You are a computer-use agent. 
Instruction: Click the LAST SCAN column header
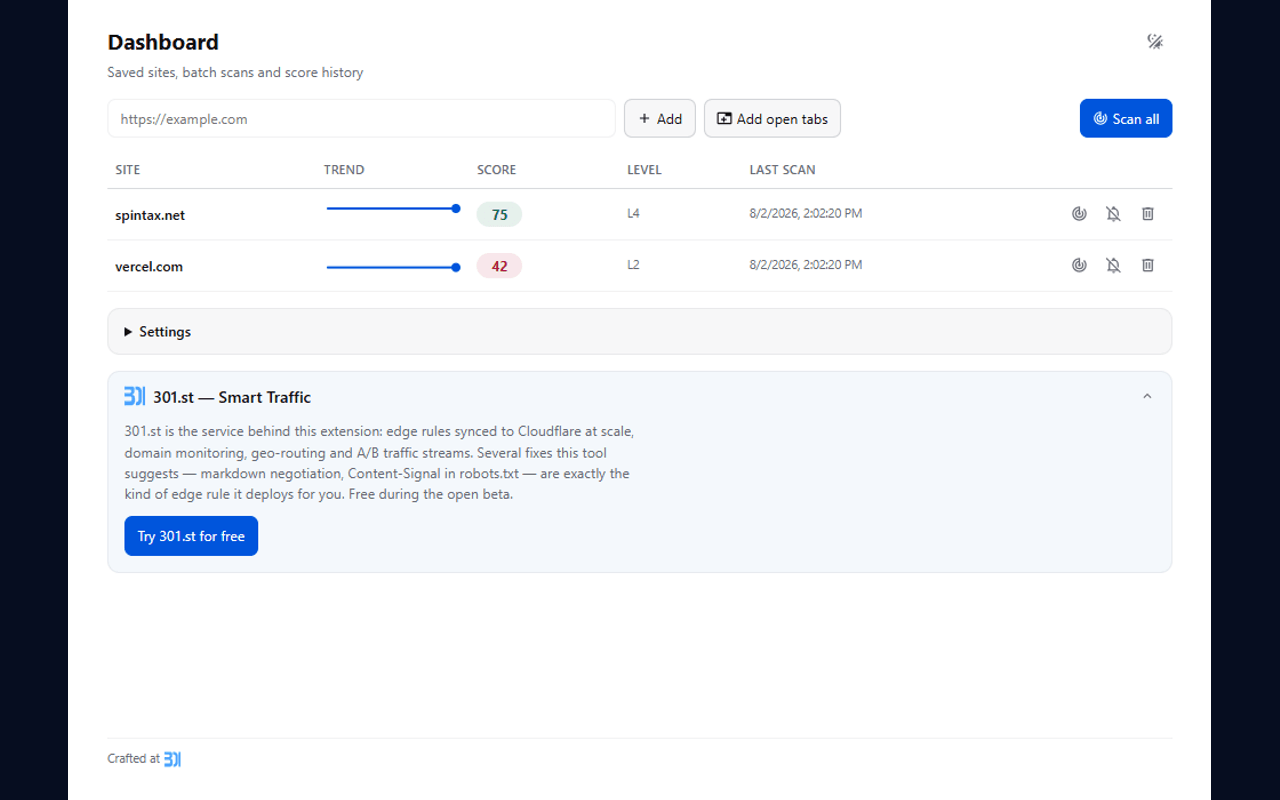[783, 170]
